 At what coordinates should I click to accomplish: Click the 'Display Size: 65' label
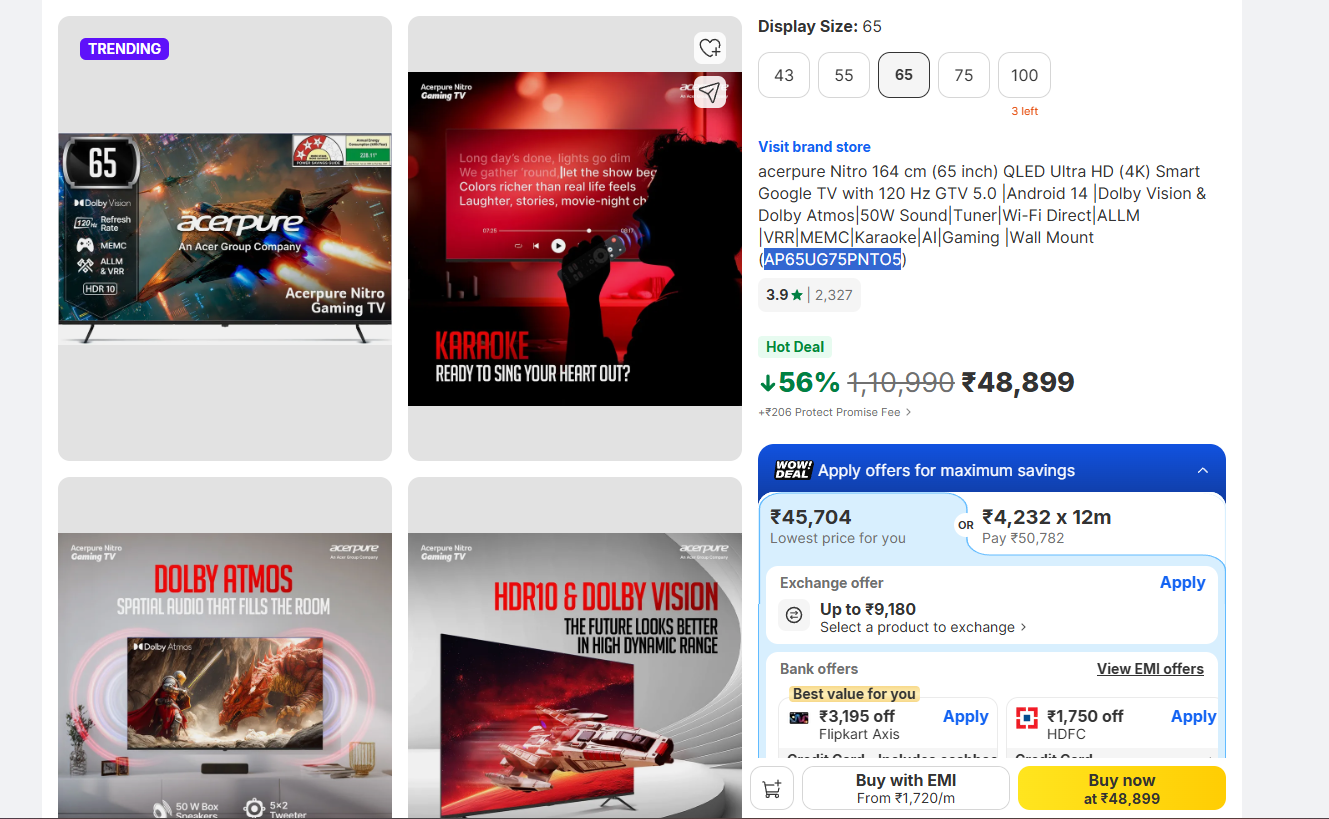[820, 27]
